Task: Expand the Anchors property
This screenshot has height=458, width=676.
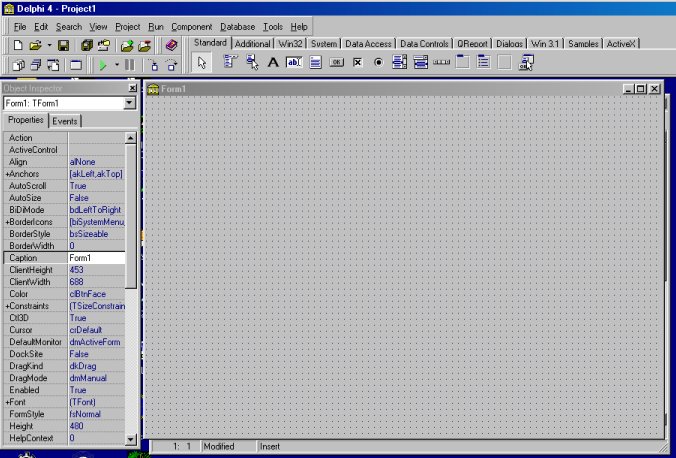Action: click(7, 174)
